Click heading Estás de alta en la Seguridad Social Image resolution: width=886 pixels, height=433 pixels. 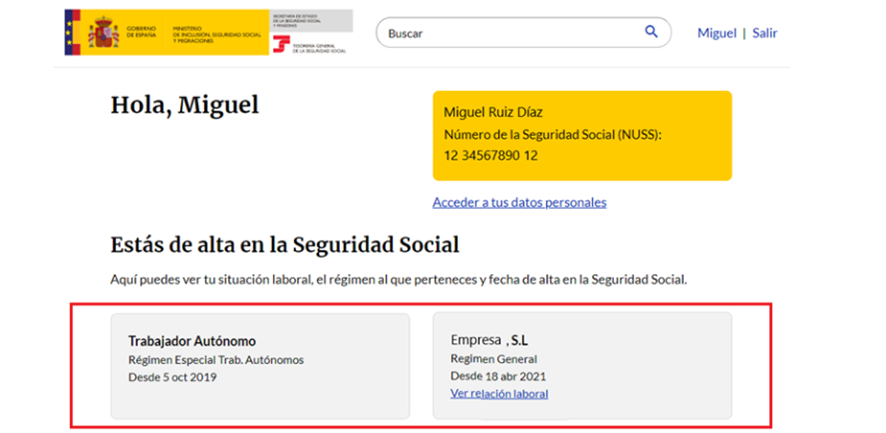(x=285, y=245)
